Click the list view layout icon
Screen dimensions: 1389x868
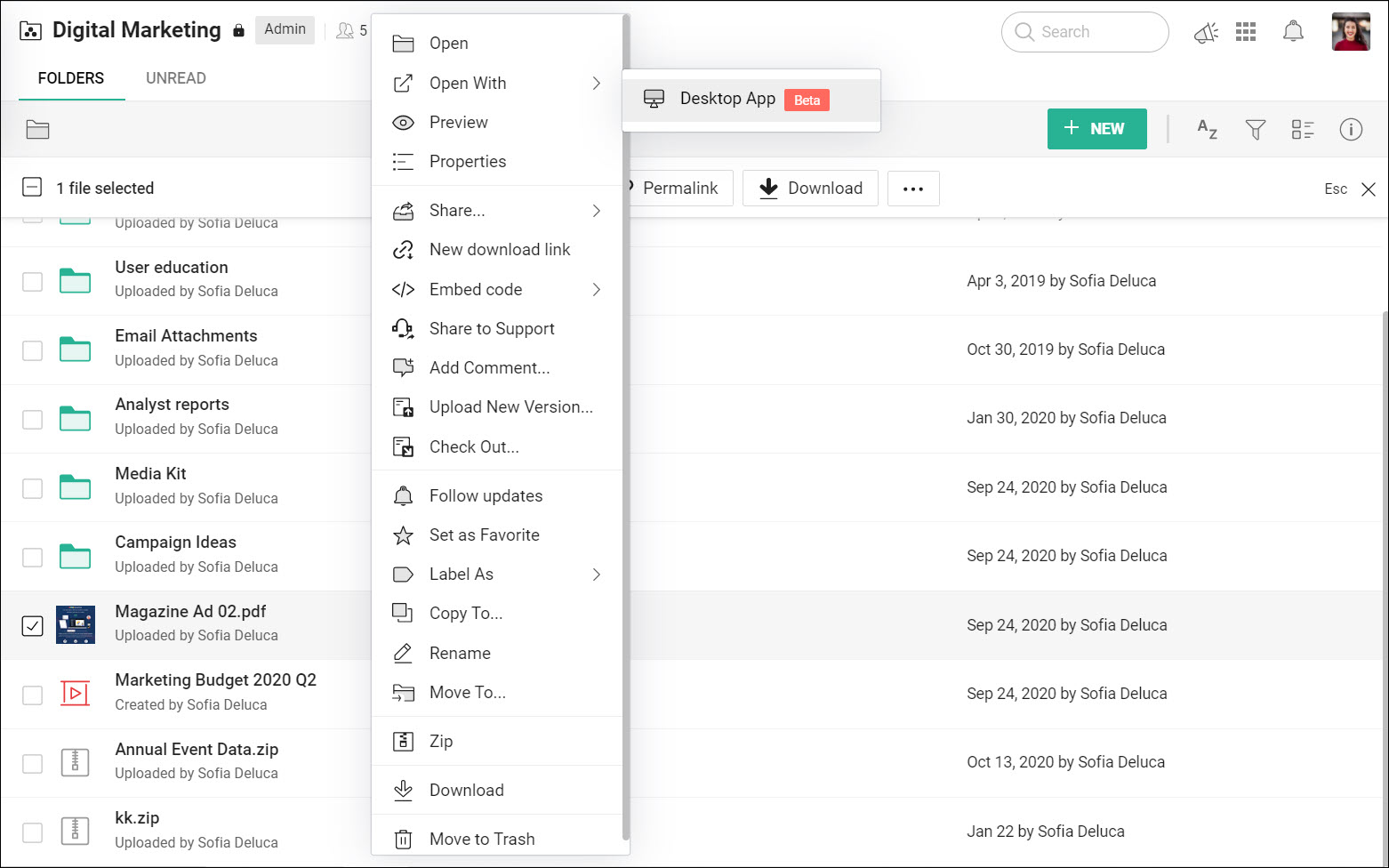[x=1303, y=129]
